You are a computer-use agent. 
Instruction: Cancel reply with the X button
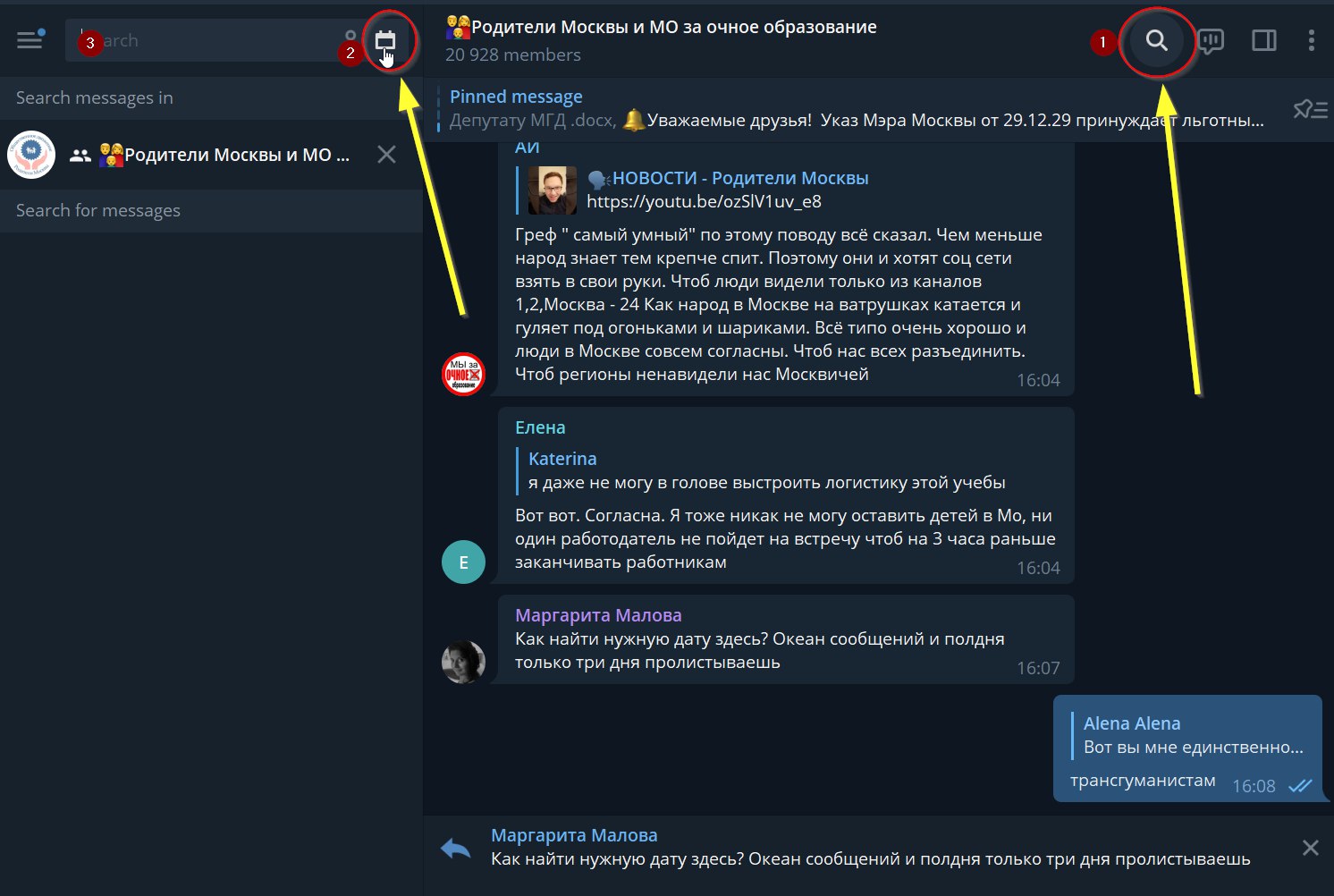(1311, 848)
